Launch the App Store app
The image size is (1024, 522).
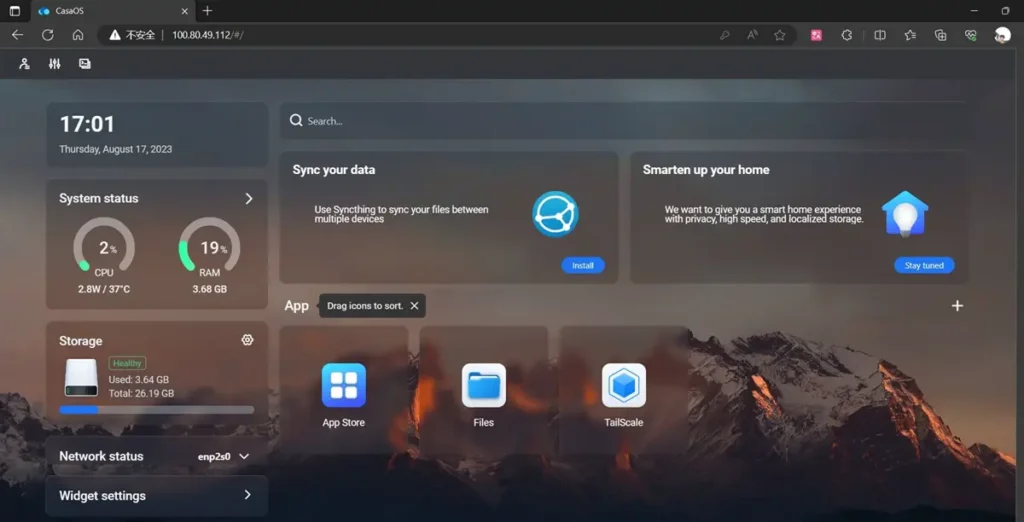click(344, 385)
